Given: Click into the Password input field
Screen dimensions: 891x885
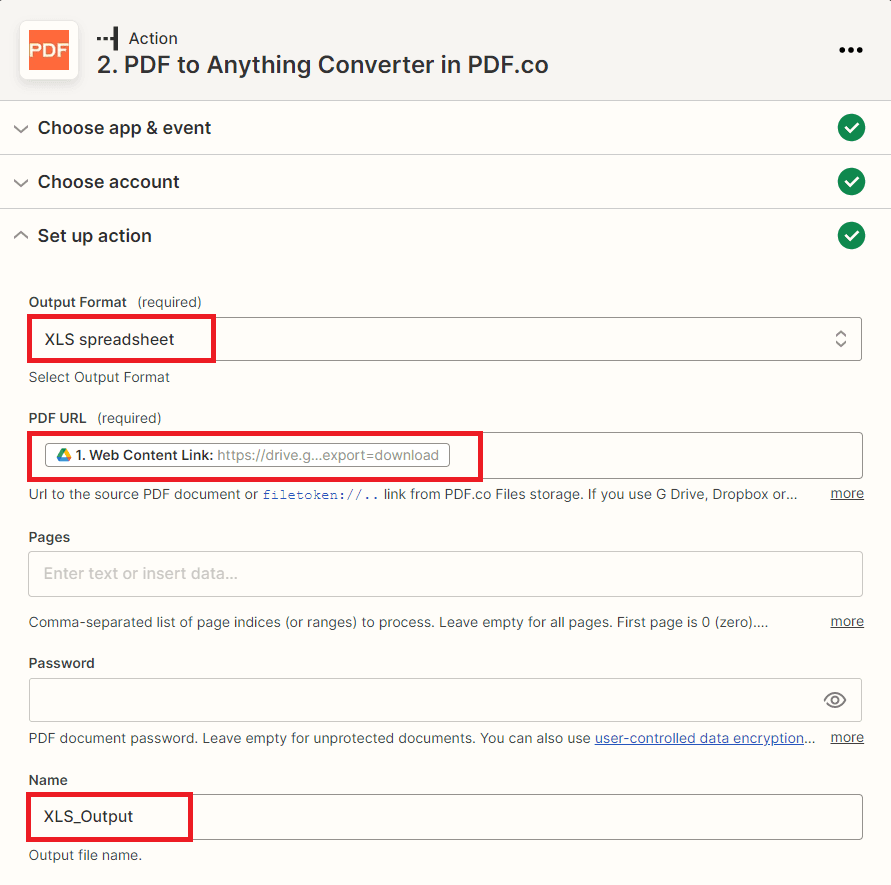Looking at the screenshot, I should coord(420,700).
